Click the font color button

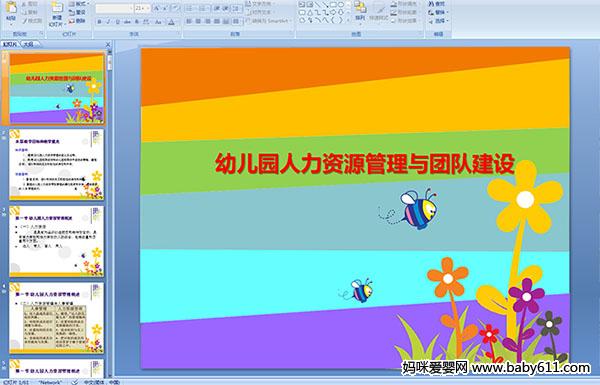click(171, 22)
